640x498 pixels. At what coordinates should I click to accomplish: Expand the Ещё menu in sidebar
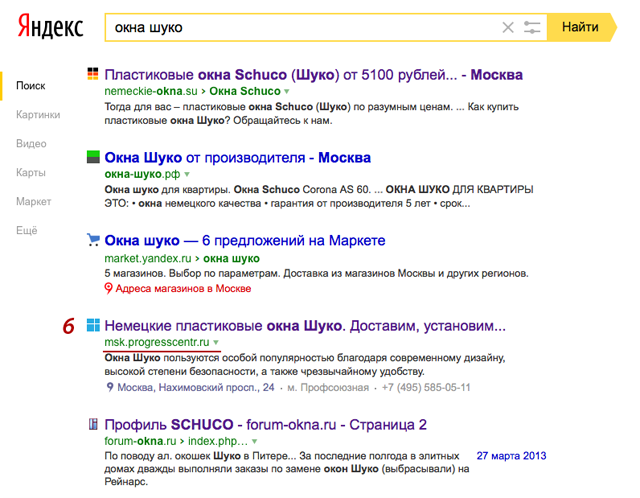[x=27, y=231]
